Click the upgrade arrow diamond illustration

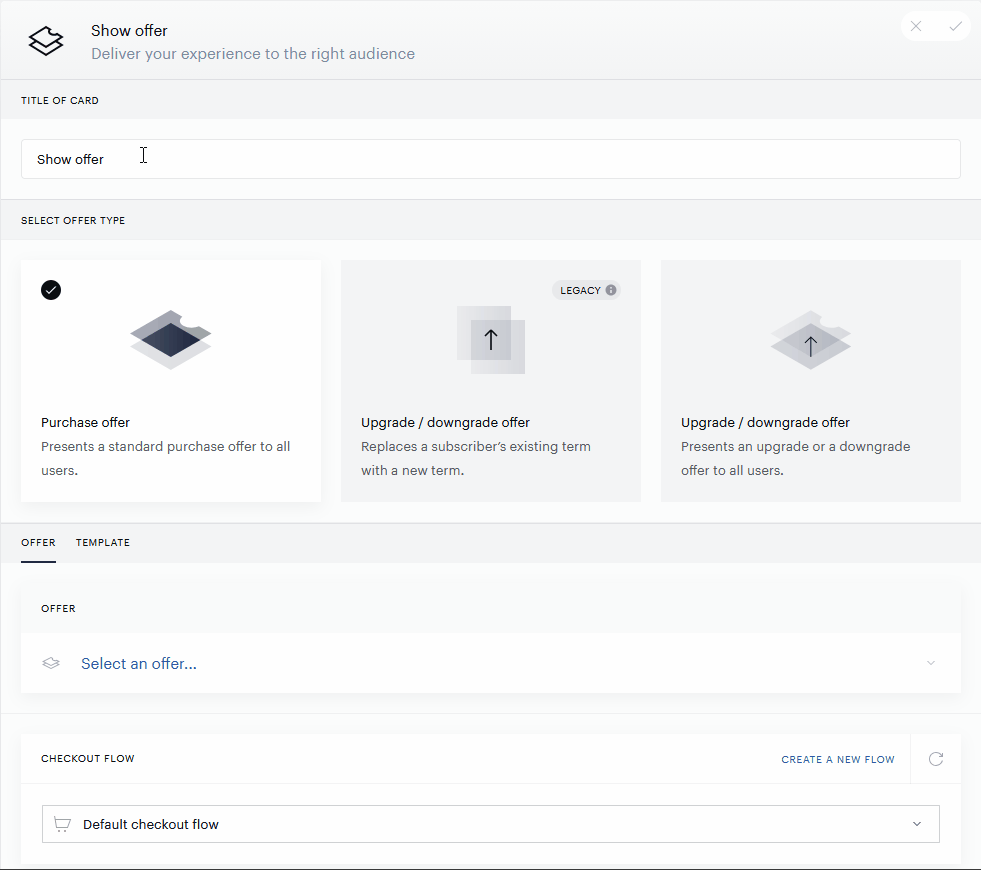pos(811,340)
